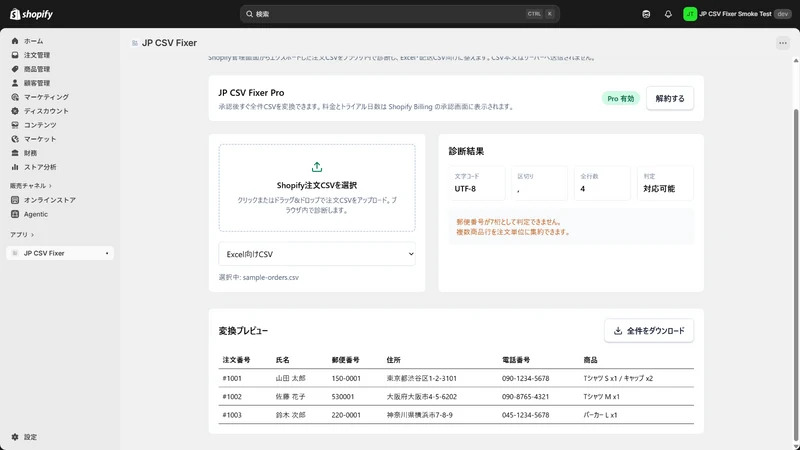
Task: Click address 大阪府大阪市4-5-6202
Action: tap(422, 396)
